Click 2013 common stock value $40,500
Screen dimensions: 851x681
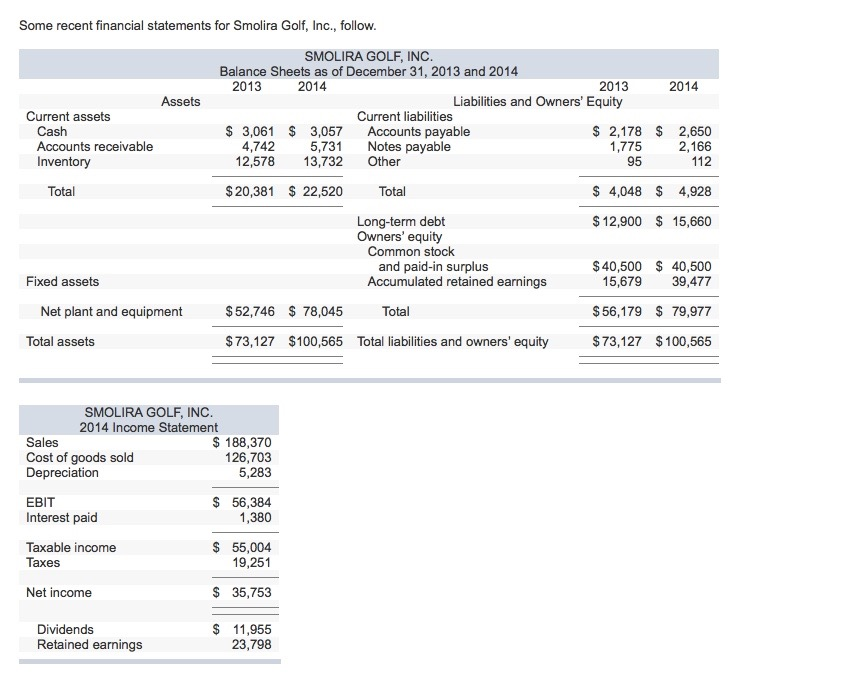tap(617, 266)
